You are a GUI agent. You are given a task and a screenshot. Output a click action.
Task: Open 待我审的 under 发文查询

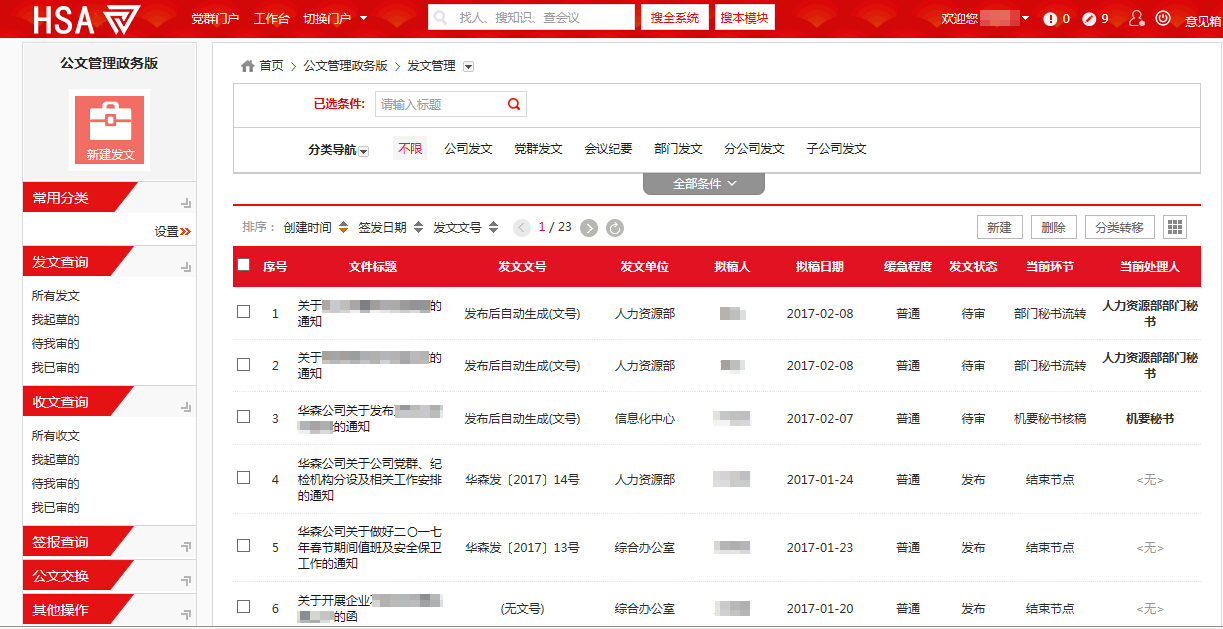[x=55, y=344]
